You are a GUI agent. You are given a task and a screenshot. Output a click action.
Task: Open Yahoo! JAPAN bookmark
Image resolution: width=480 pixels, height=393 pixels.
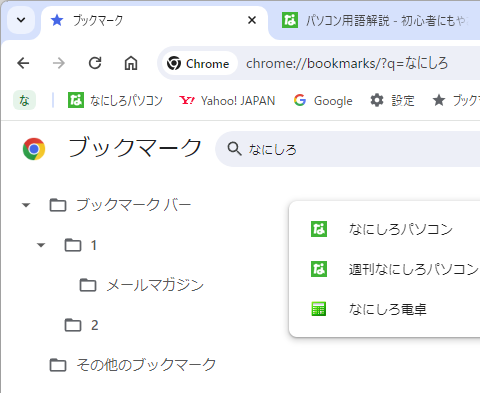point(227,100)
